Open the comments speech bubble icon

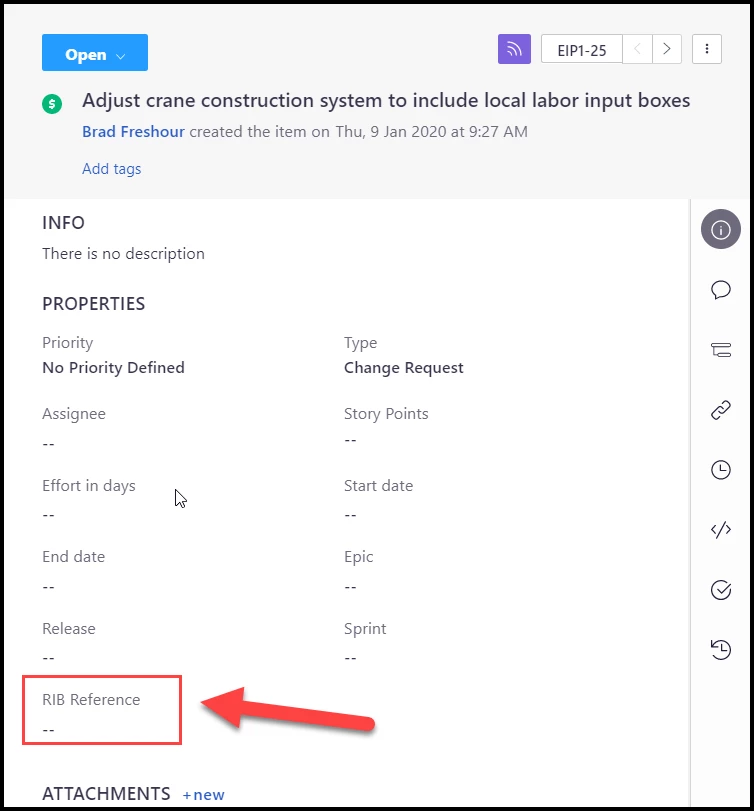(720, 290)
